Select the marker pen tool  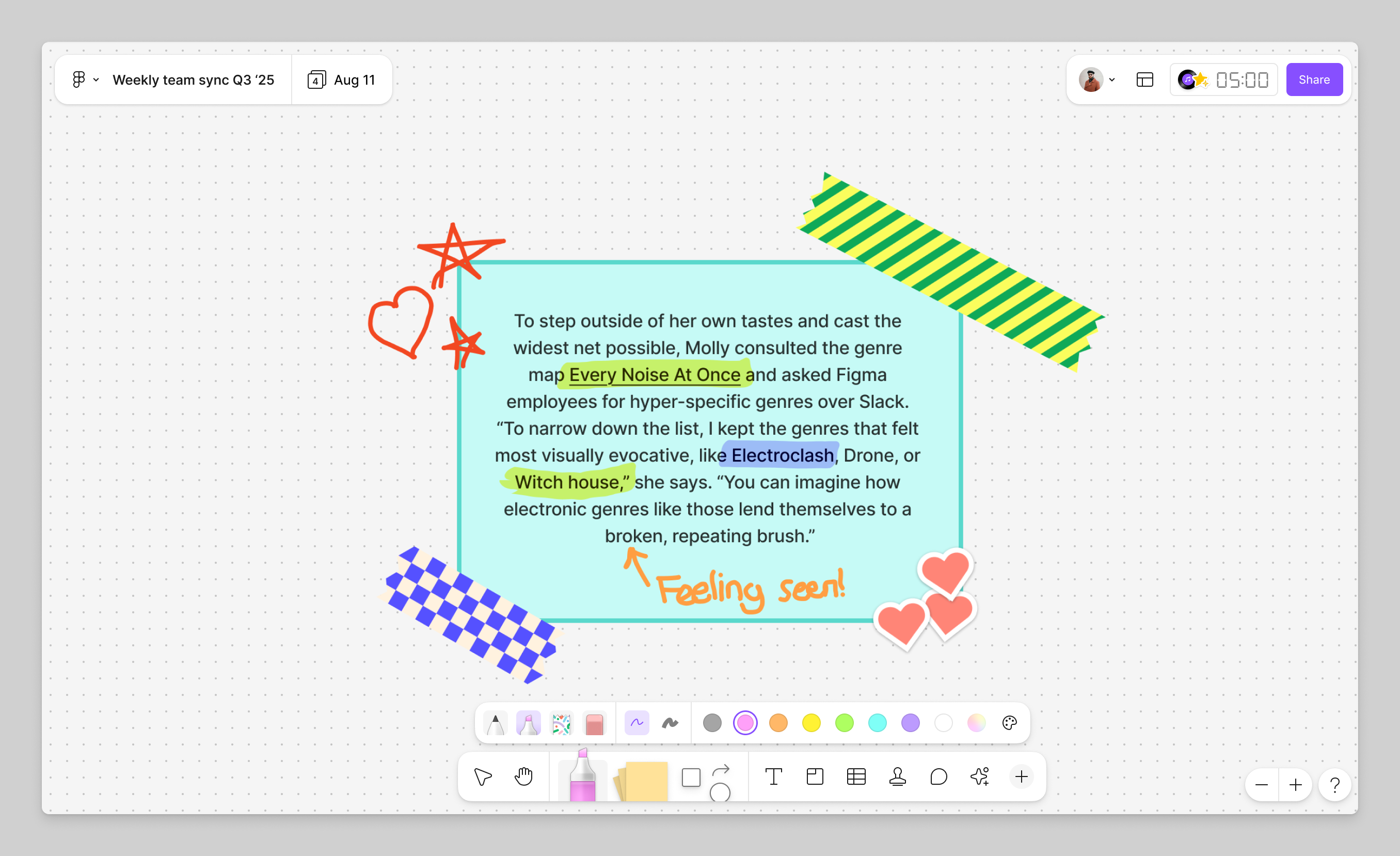pos(496,723)
